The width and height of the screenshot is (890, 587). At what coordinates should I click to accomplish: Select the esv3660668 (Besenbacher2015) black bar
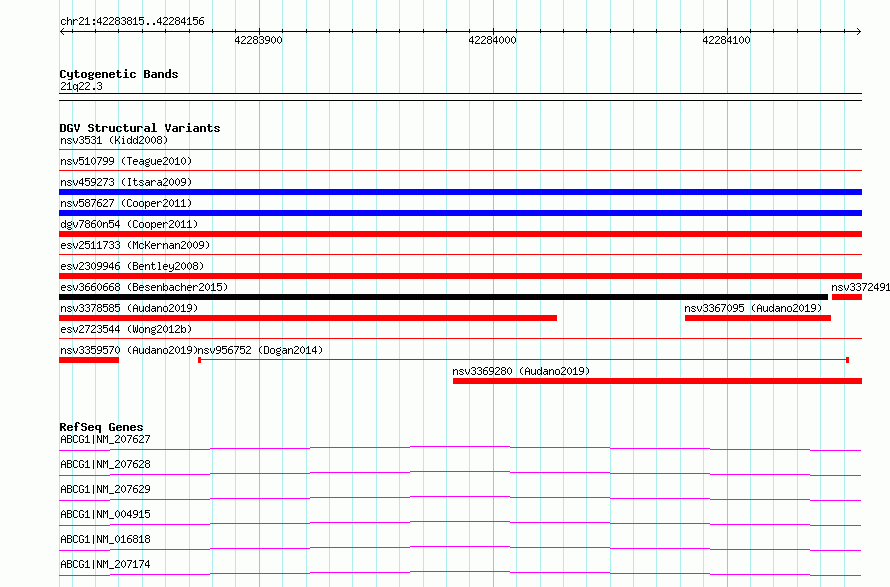443,297
